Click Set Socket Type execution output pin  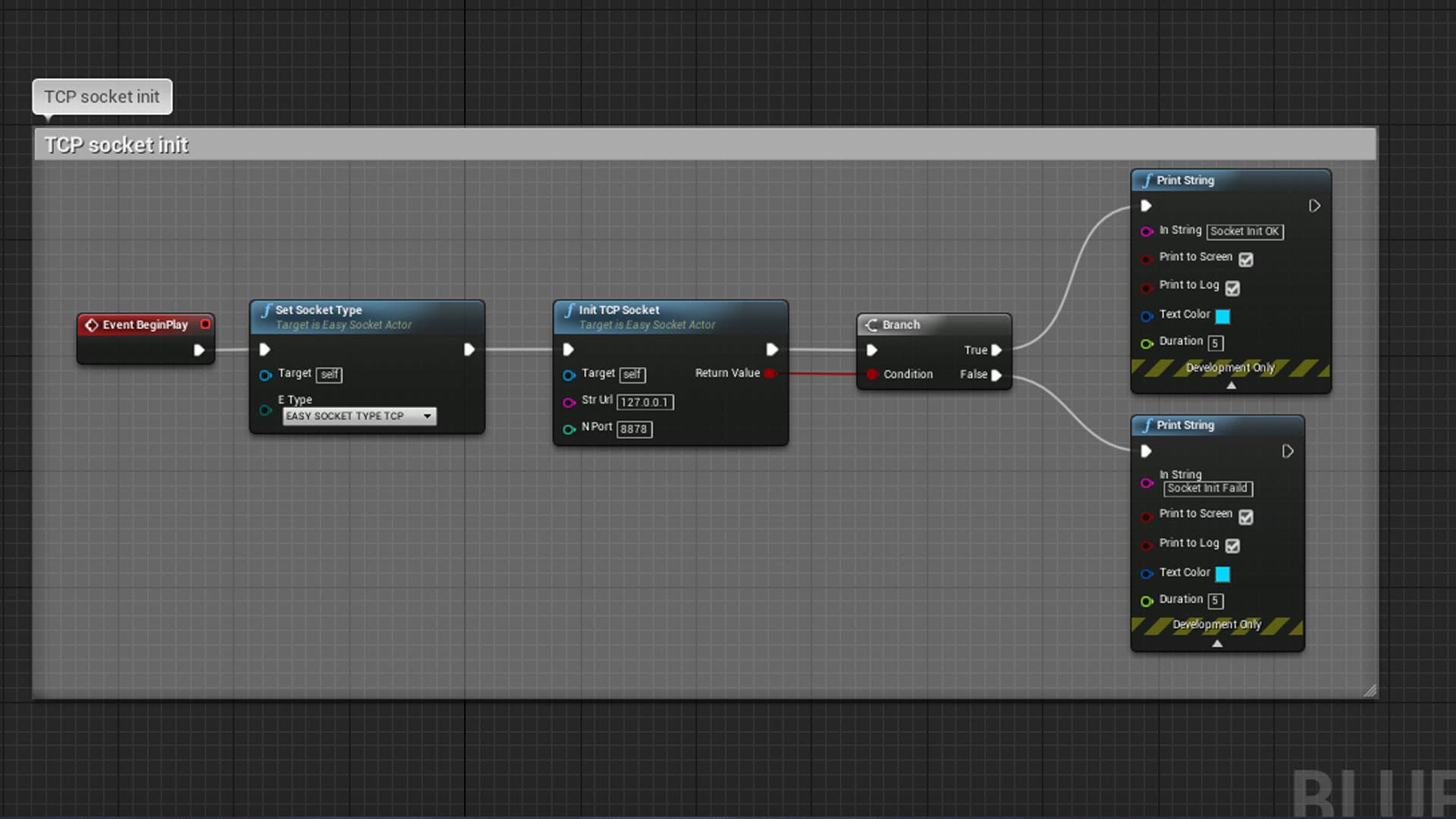pyautogui.click(x=469, y=350)
